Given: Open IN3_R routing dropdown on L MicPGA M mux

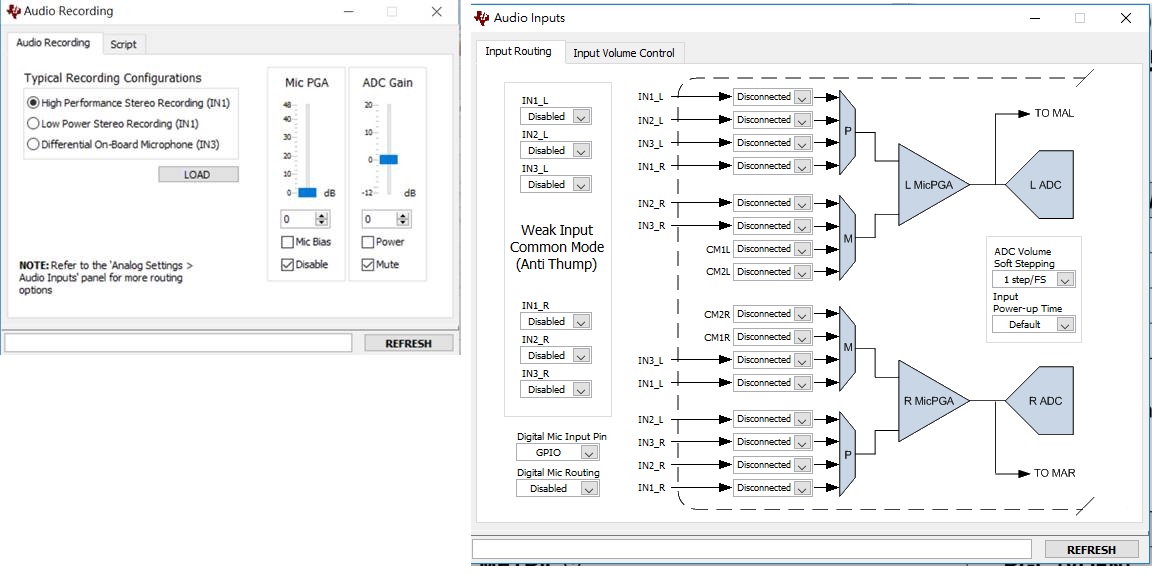Looking at the screenshot, I should 772,226.
